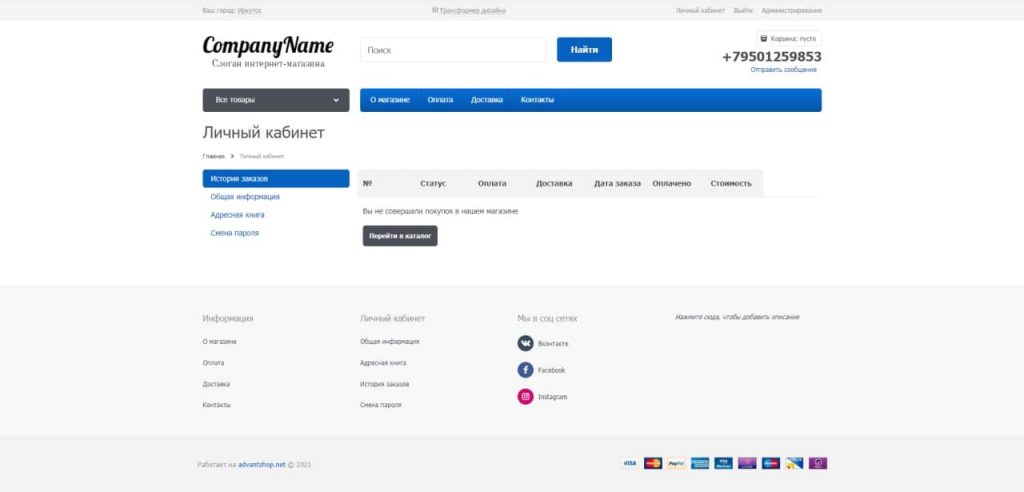Viewport: 1024px width, 492px height.
Task: Open the О магазине menu item
Action: tap(390, 100)
